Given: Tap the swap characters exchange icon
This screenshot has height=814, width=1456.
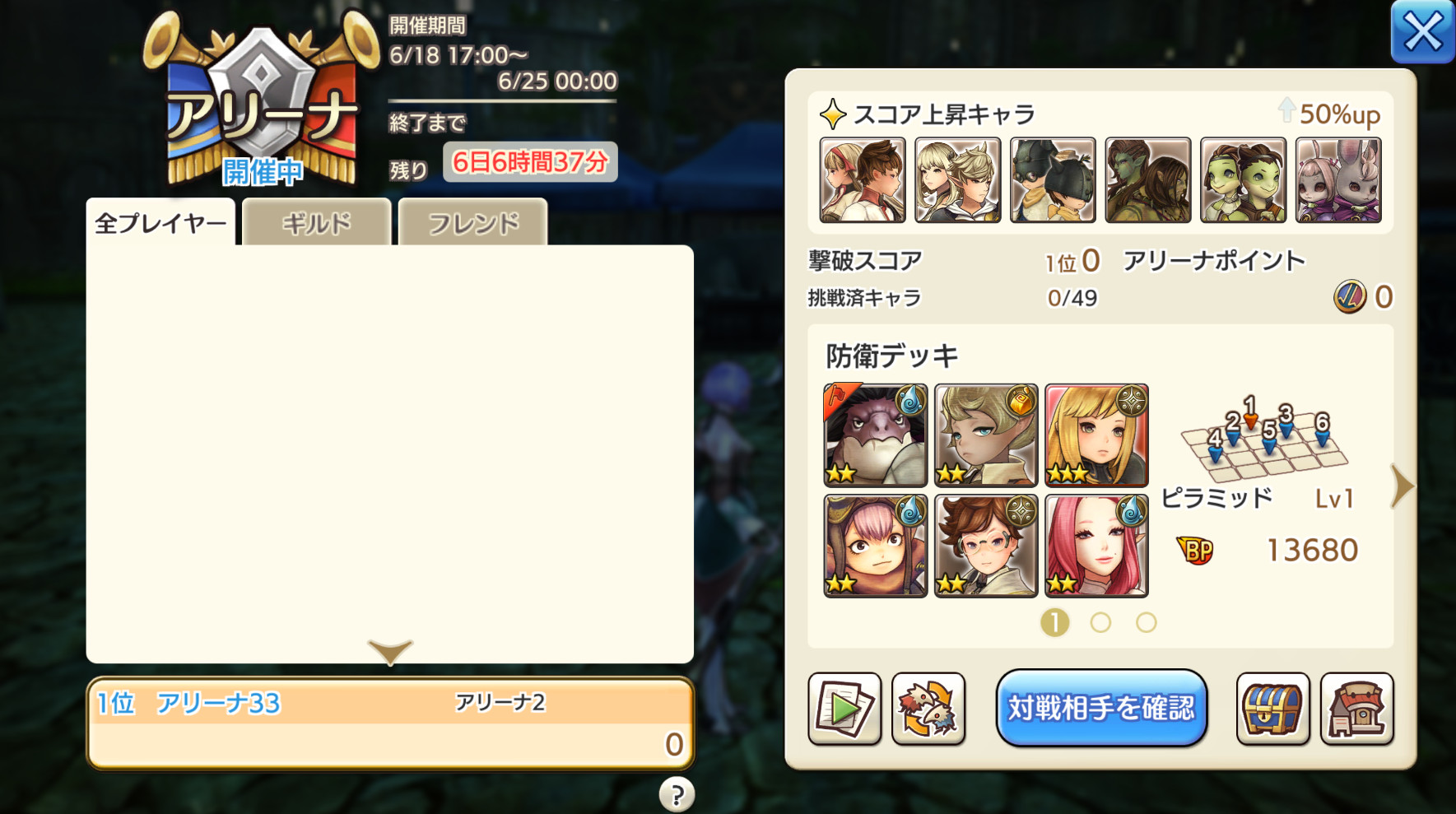Looking at the screenshot, I should [928, 709].
